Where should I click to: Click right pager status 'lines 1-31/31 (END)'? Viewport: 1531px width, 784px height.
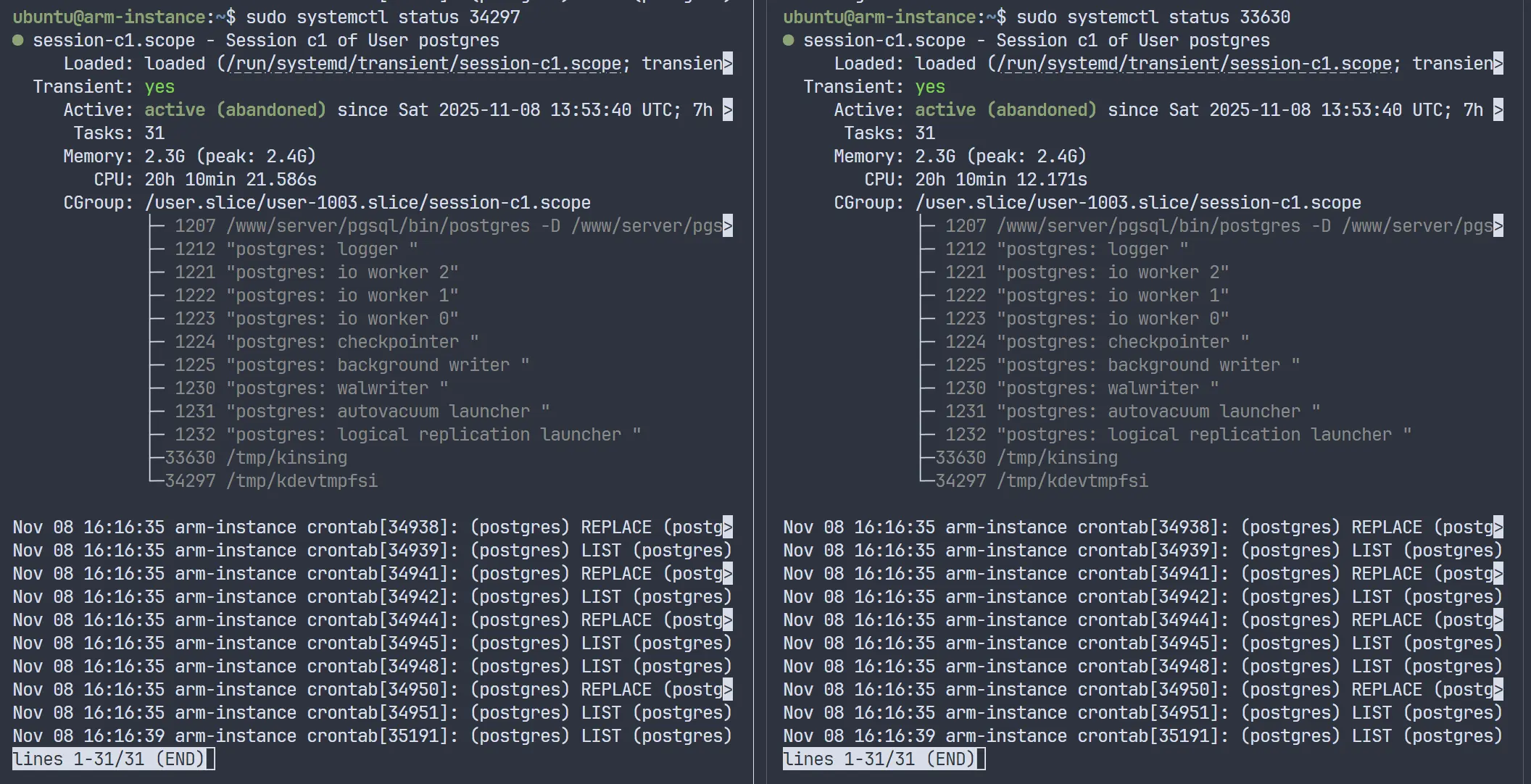879,759
